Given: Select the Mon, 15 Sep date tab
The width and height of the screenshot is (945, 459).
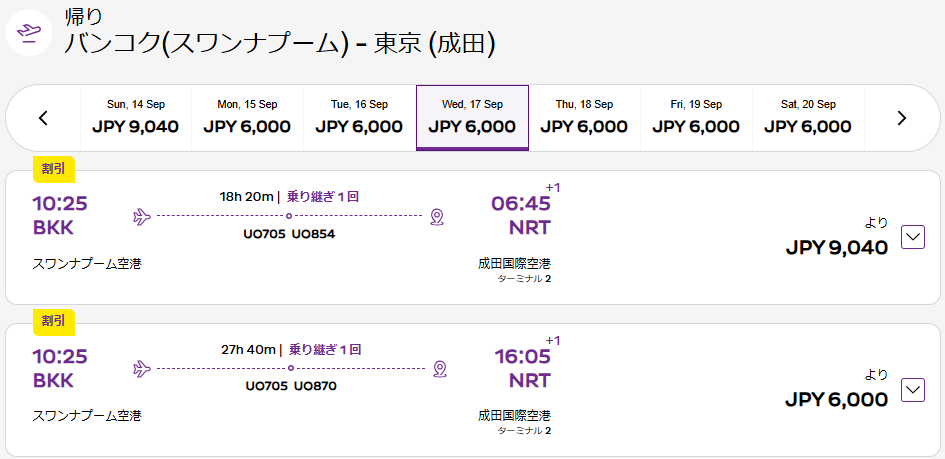Looking at the screenshot, I should point(247,117).
